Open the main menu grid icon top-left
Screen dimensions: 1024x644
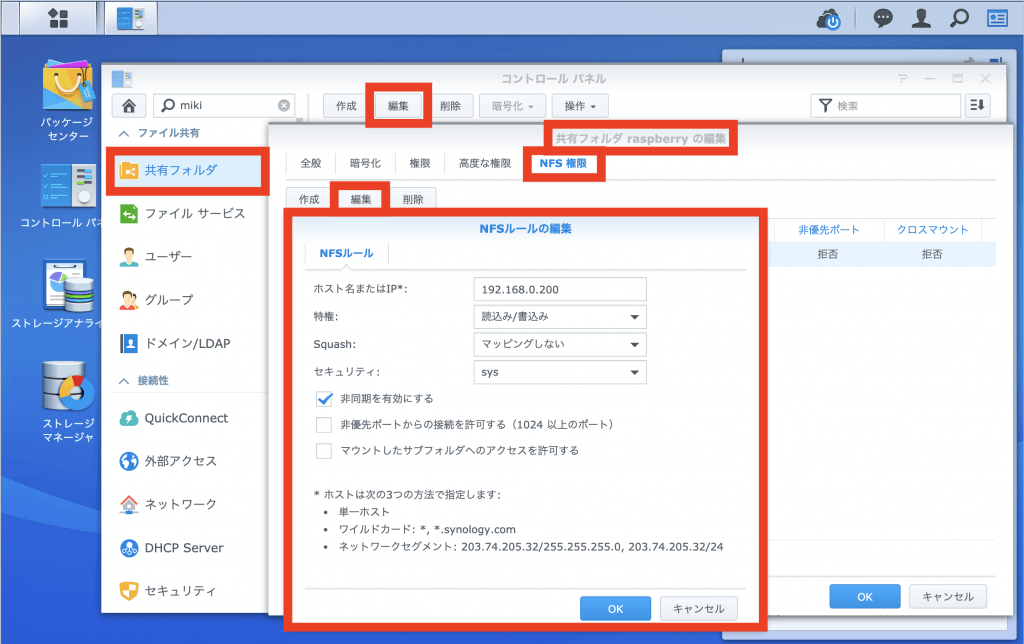[58, 17]
